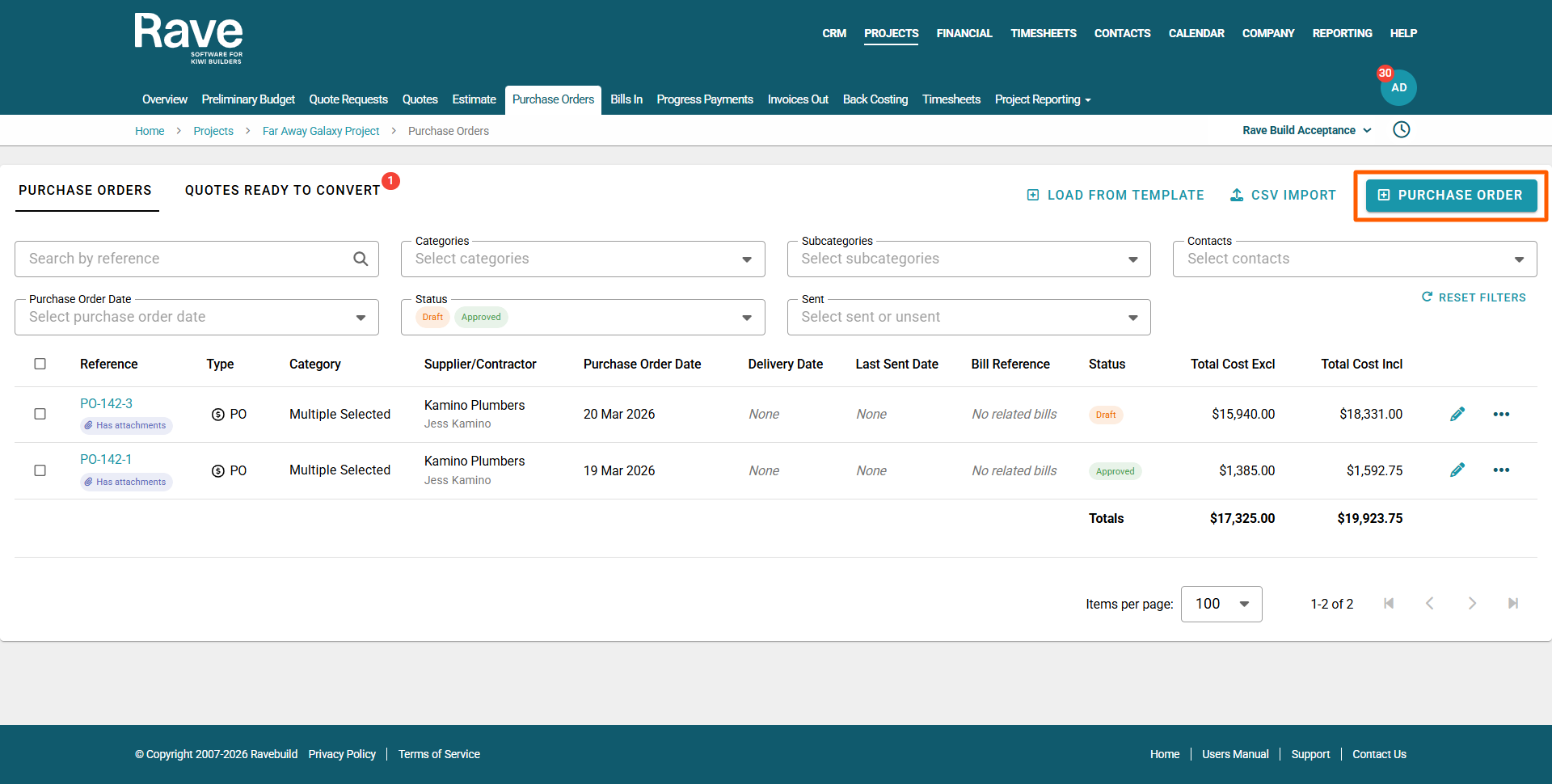This screenshot has height=784, width=1552.
Task: Click the edit pencil for PO-142-3
Action: [1457, 415]
